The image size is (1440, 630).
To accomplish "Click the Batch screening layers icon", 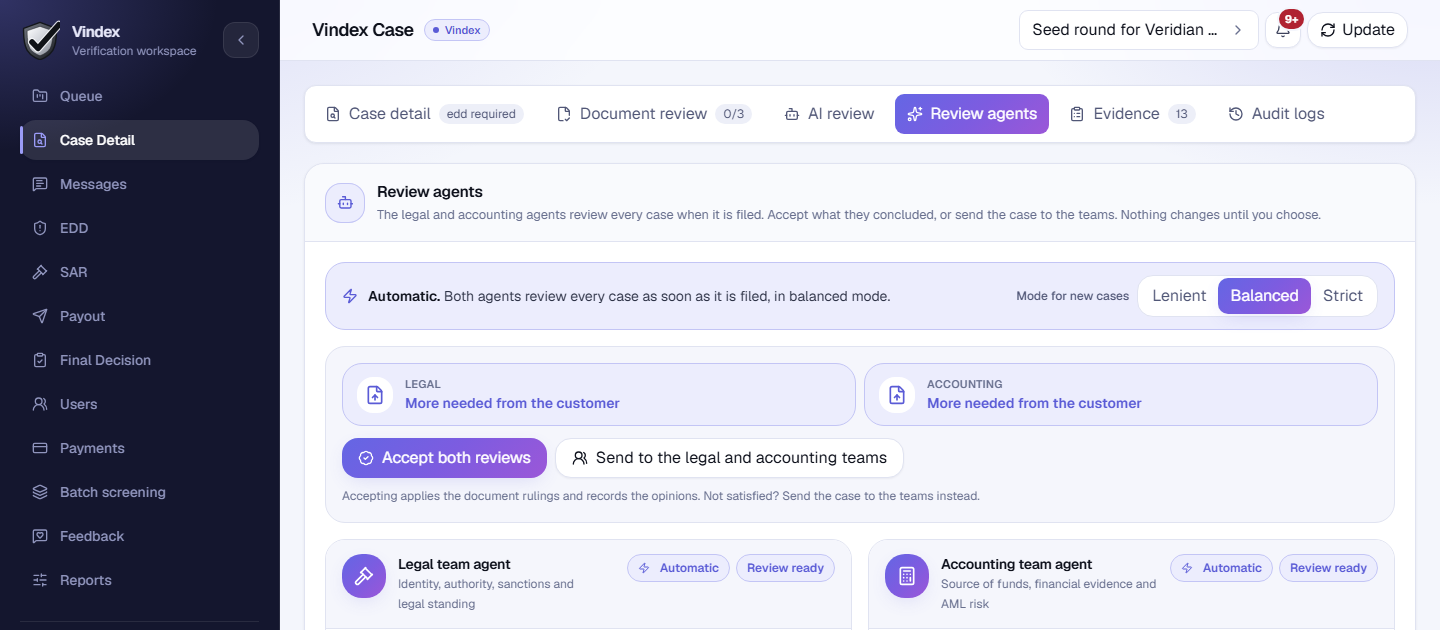I will [40, 492].
